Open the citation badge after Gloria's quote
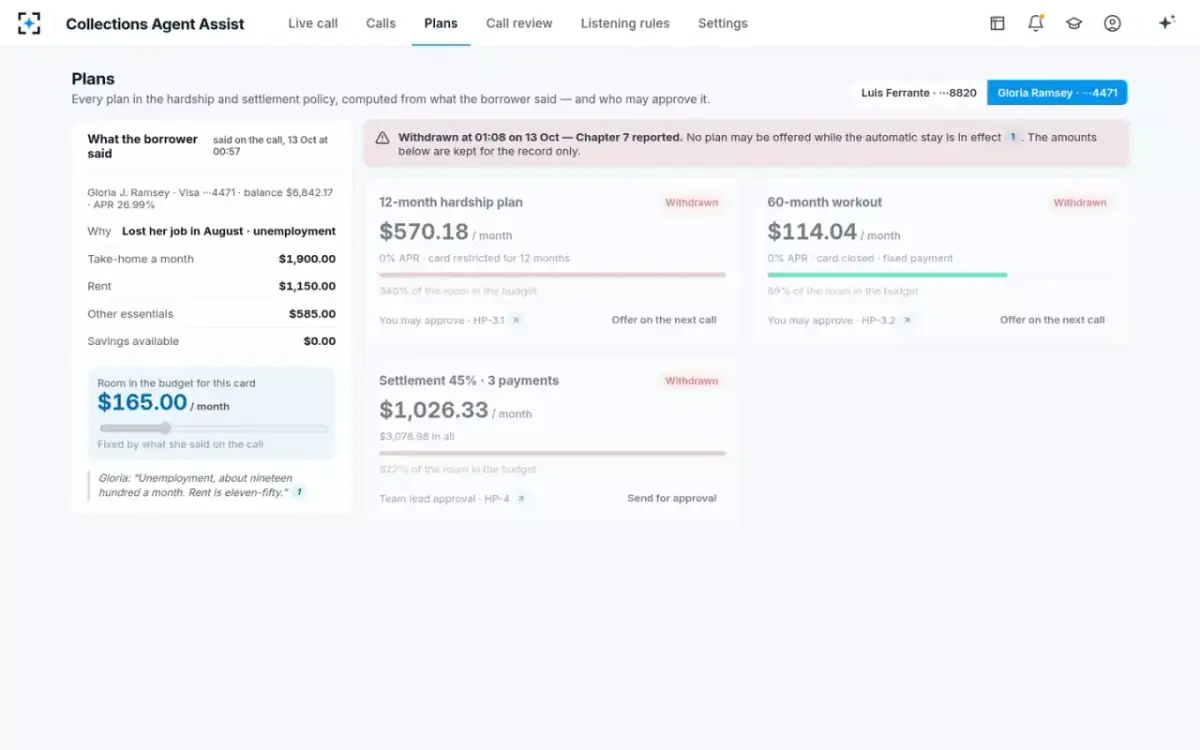 pos(298,492)
